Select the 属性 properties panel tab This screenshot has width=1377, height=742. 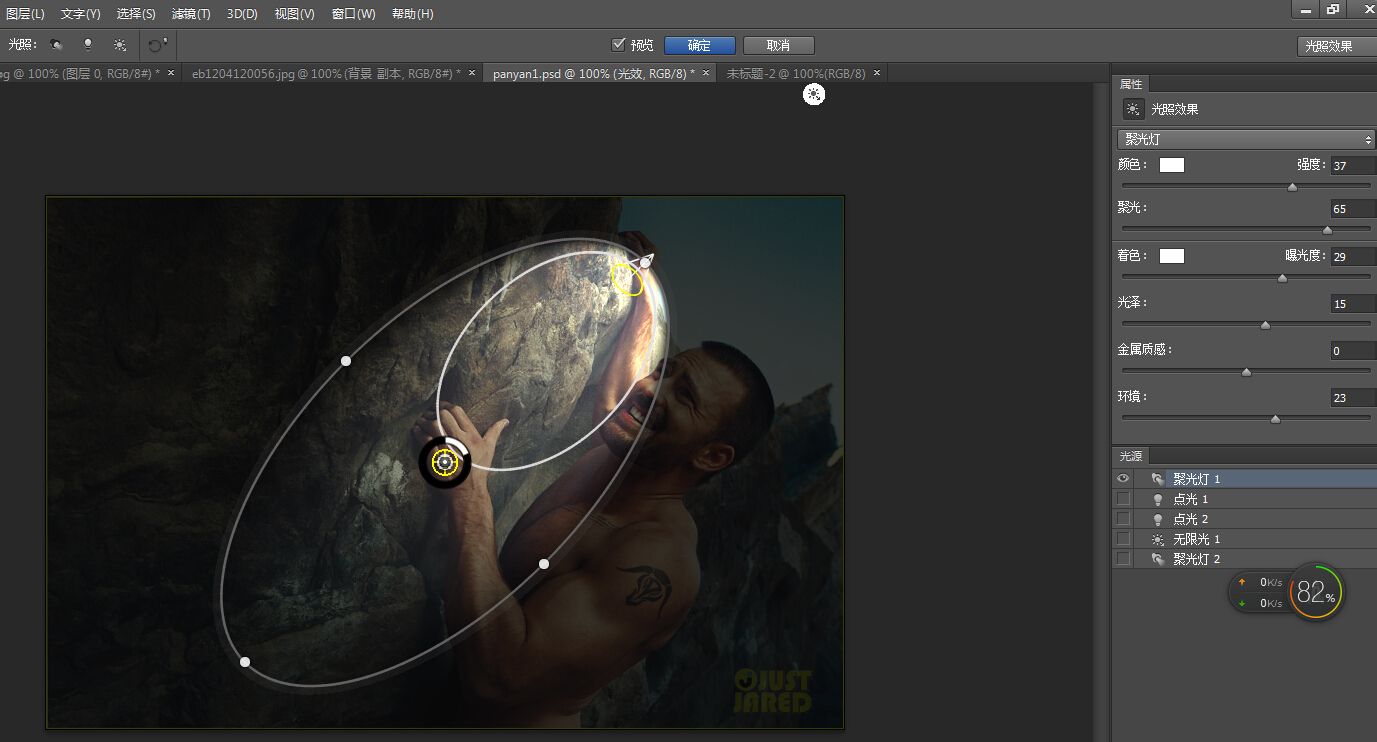1131,84
